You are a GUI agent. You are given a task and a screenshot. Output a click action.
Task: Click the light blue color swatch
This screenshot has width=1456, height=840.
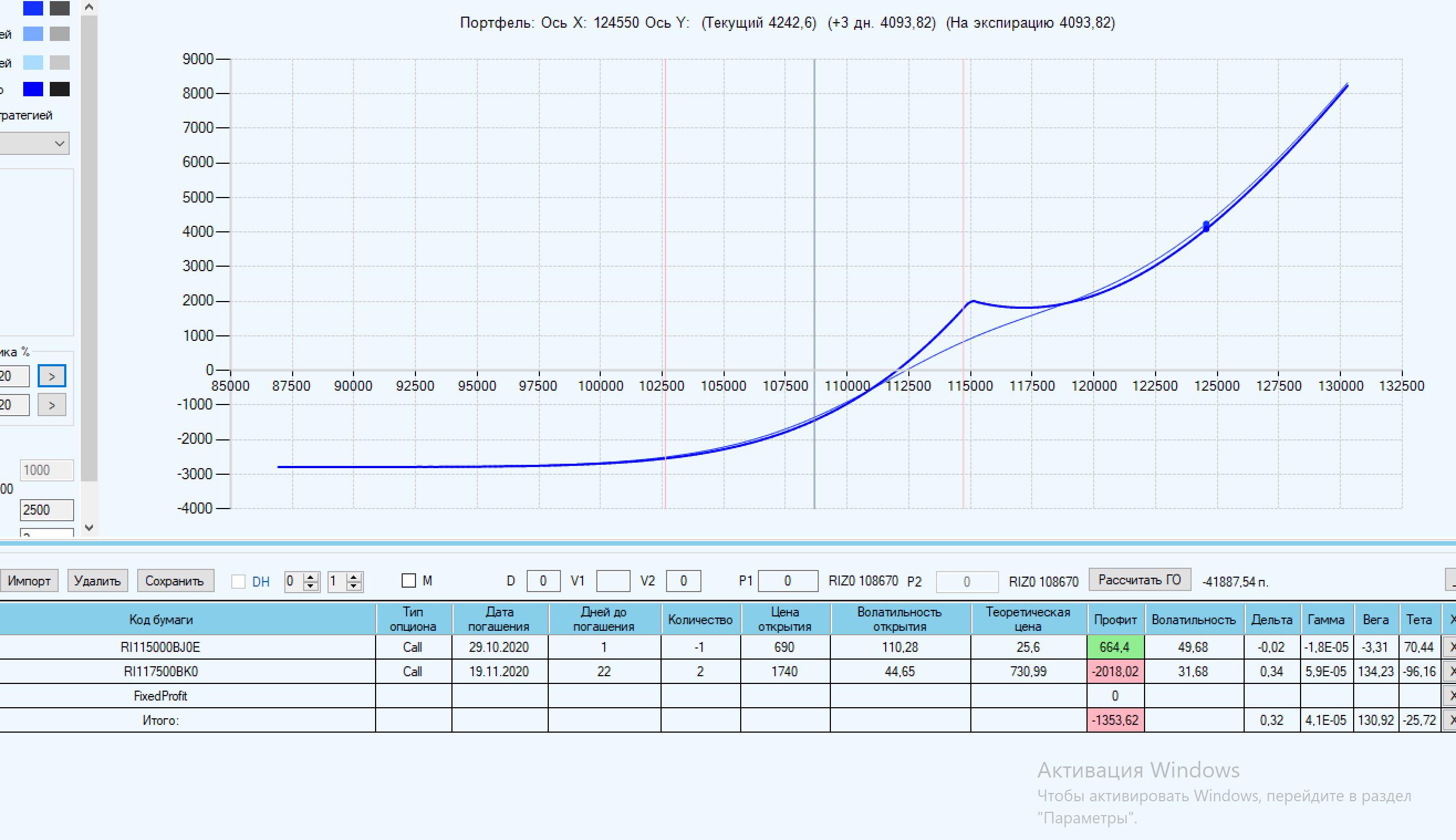click(33, 63)
